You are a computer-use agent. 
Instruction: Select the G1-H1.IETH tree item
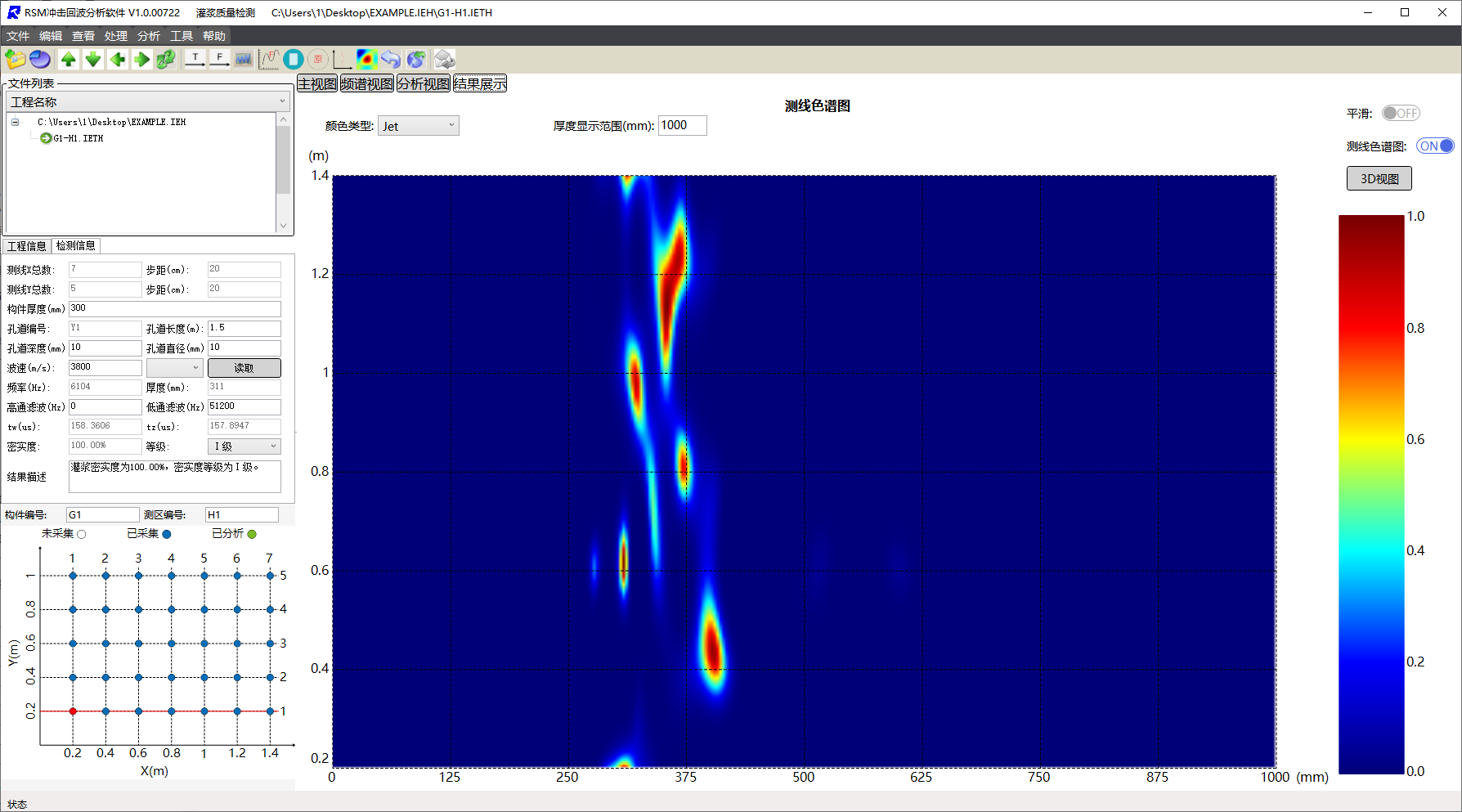[x=78, y=138]
